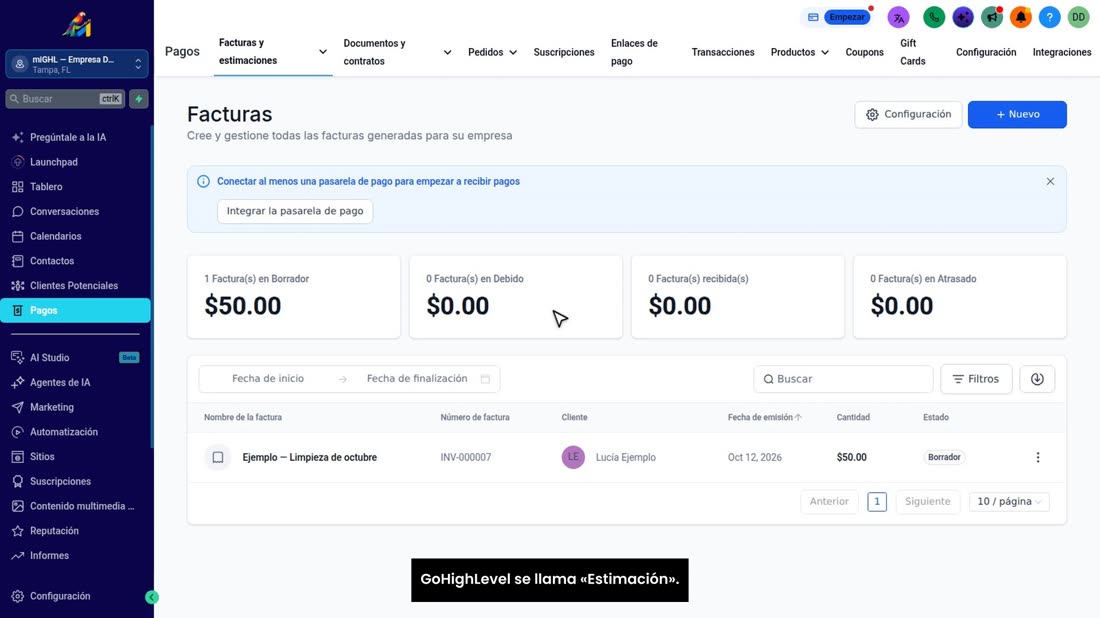Click the green lightning quick actions icon
Viewport: 1100px width, 618px height.
pyautogui.click(x=139, y=99)
